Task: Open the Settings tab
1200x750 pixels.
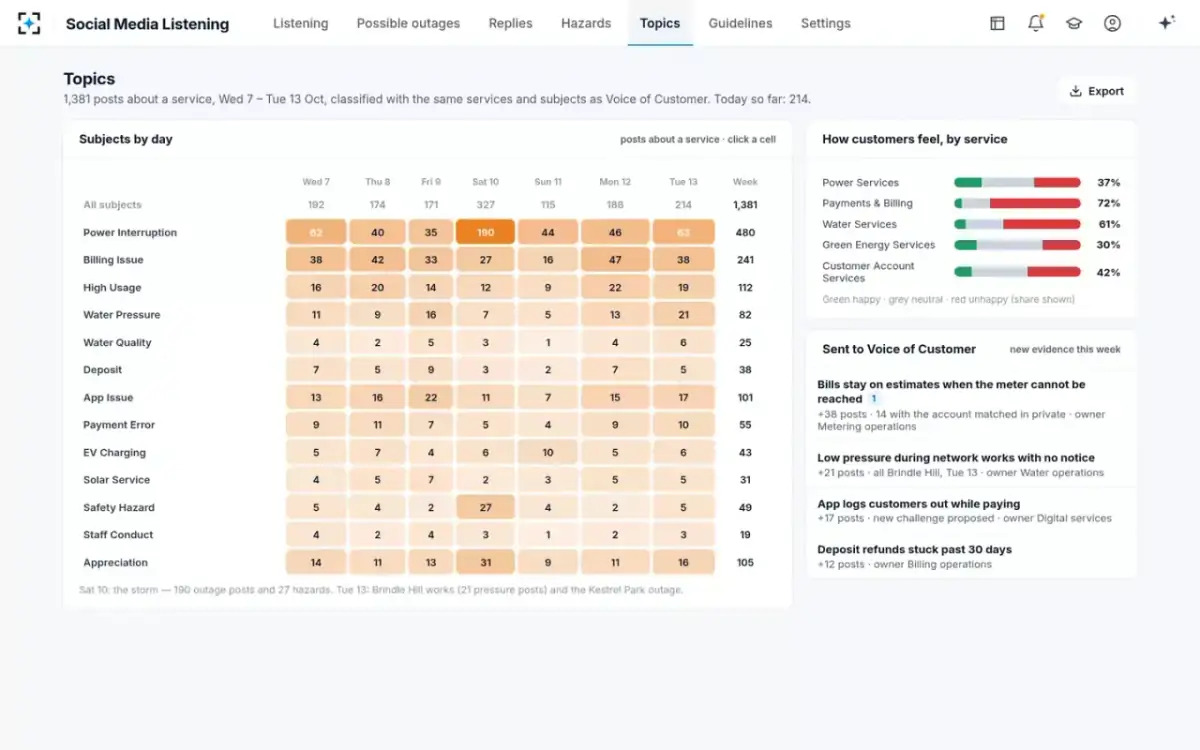Action: click(825, 23)
